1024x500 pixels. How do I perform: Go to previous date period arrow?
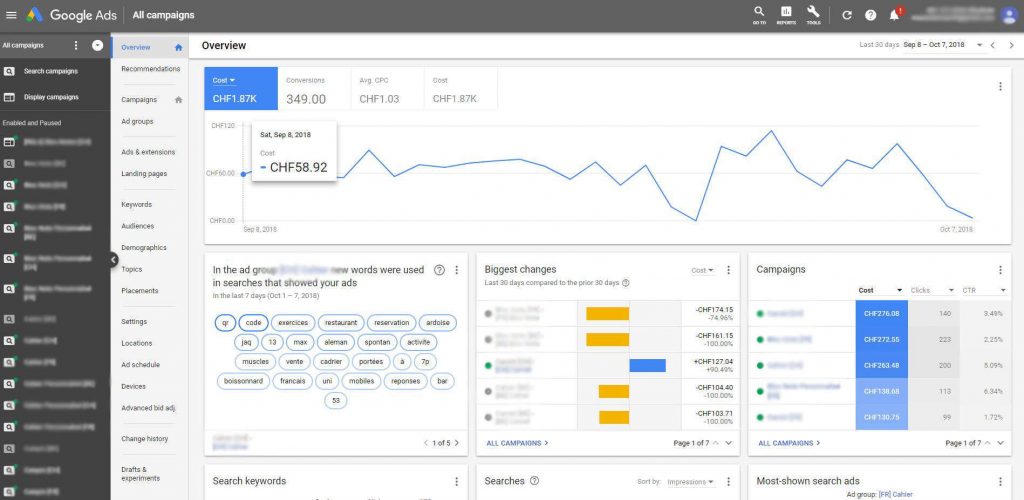(993, 45)
